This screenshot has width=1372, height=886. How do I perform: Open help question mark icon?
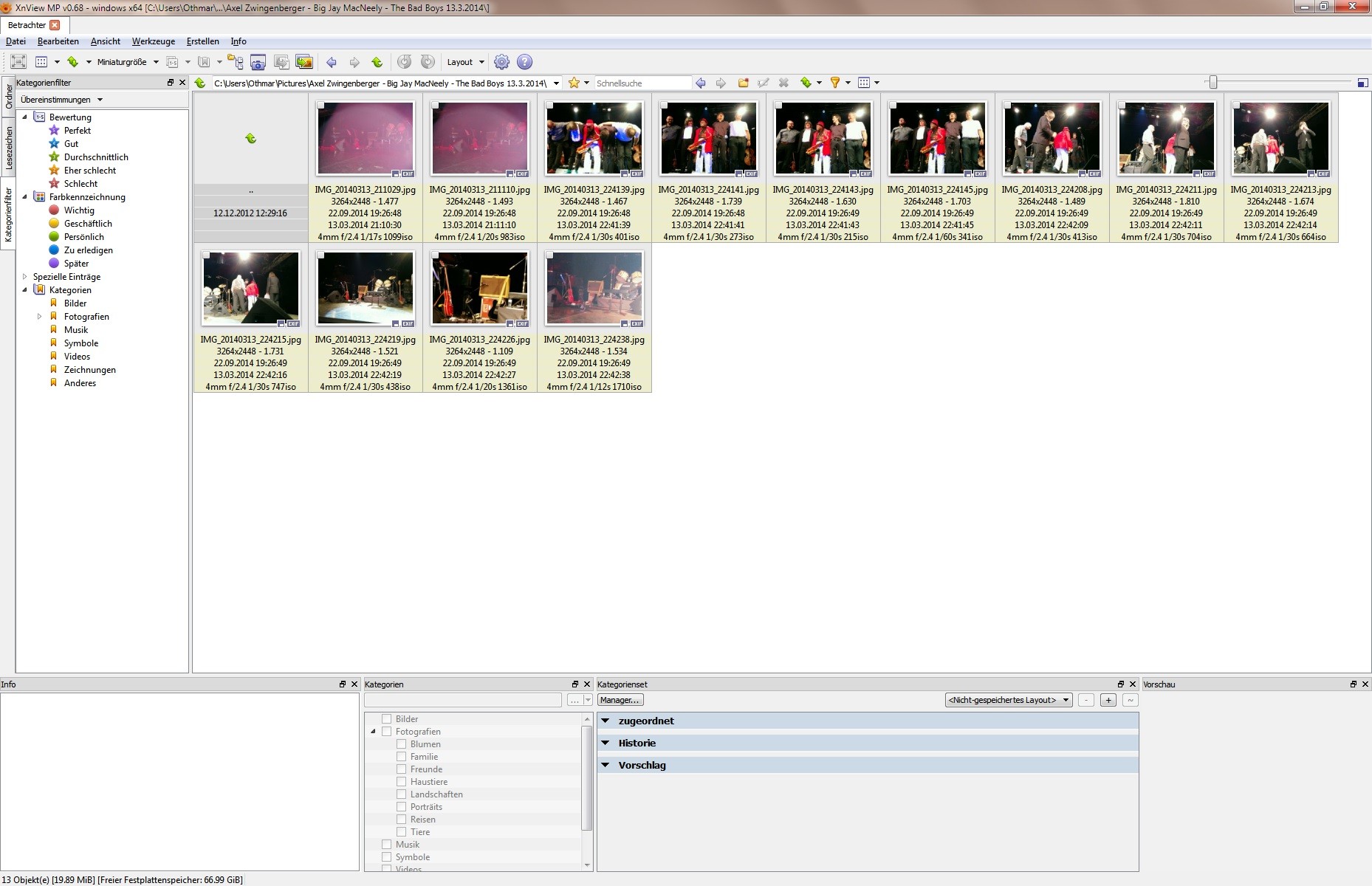524,62
